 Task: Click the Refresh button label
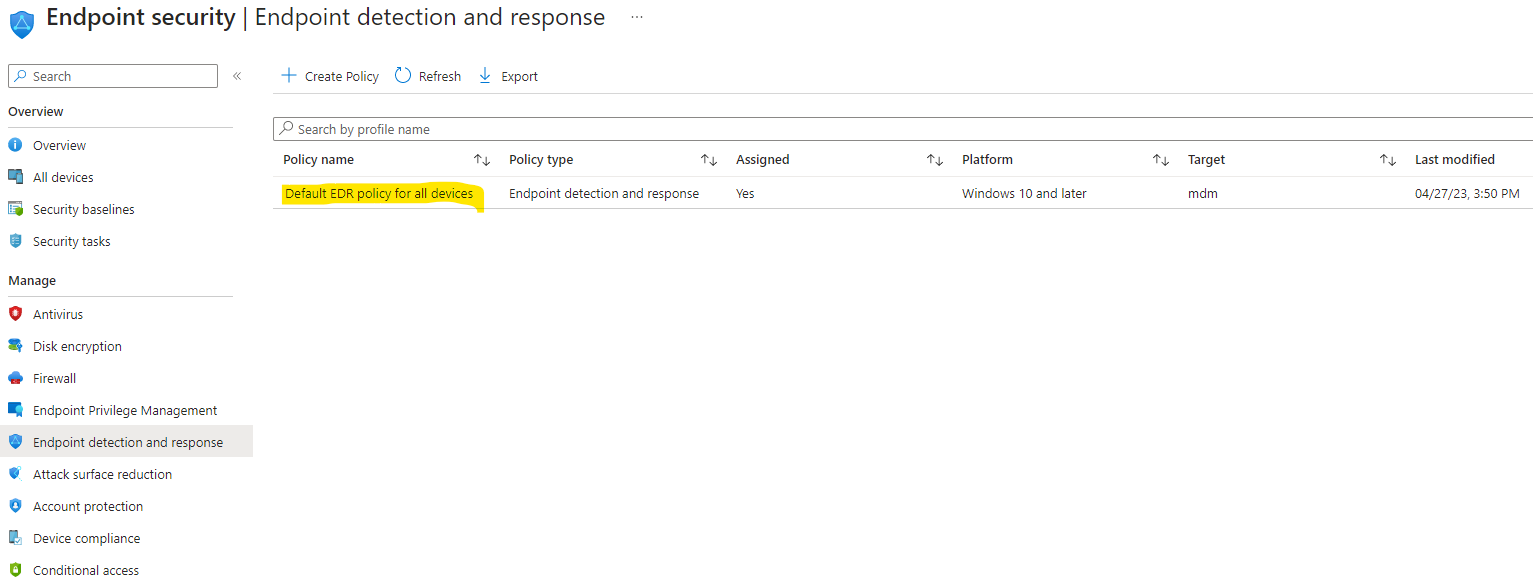click(x=440, y=76)
